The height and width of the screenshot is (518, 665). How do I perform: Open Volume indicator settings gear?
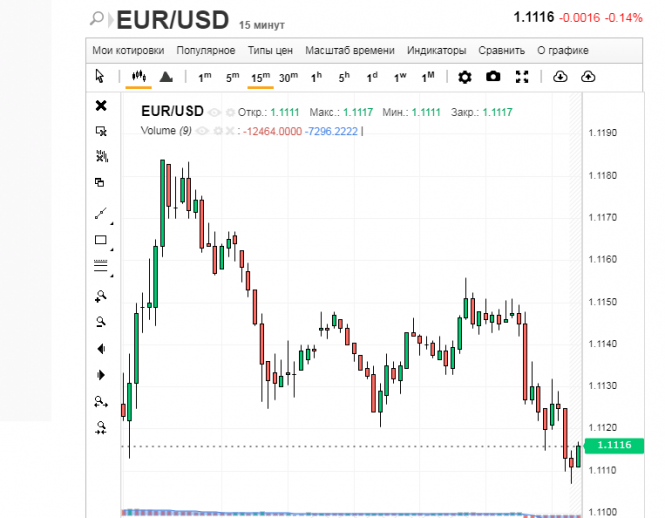tap(218, 131)
